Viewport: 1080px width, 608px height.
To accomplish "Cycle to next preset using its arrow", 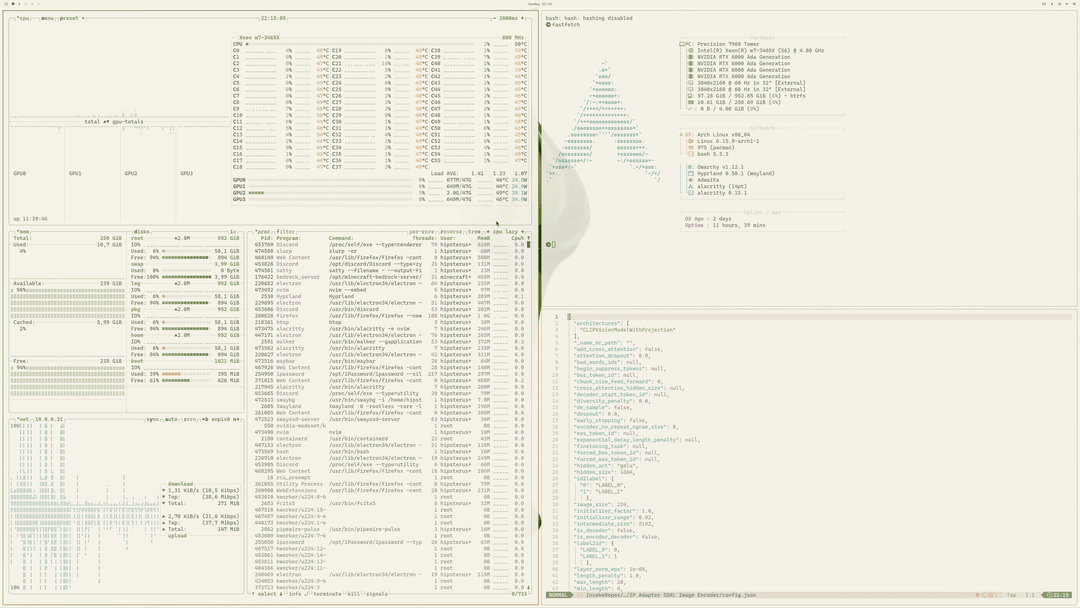I will [82, 18].
